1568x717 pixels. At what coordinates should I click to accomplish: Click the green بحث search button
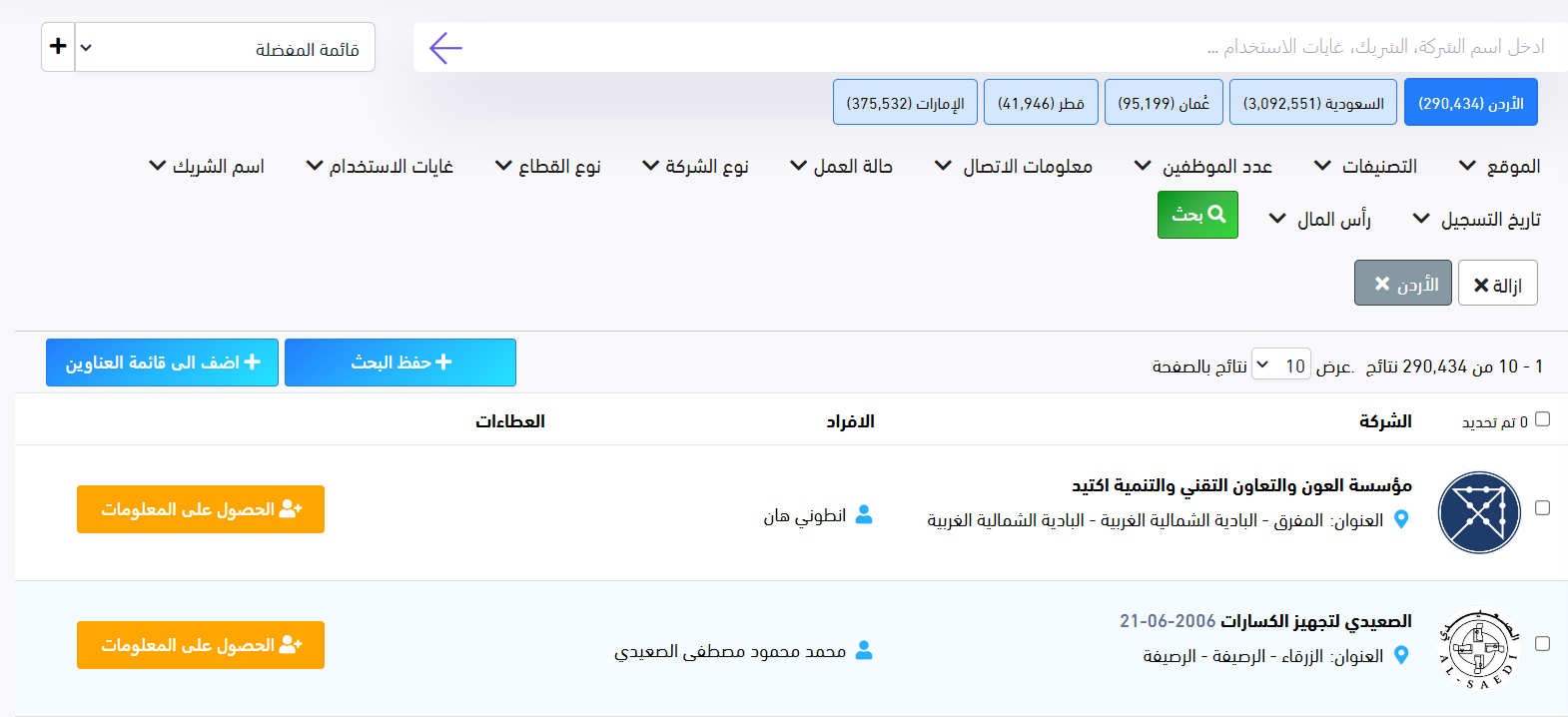coord(1197,215)
